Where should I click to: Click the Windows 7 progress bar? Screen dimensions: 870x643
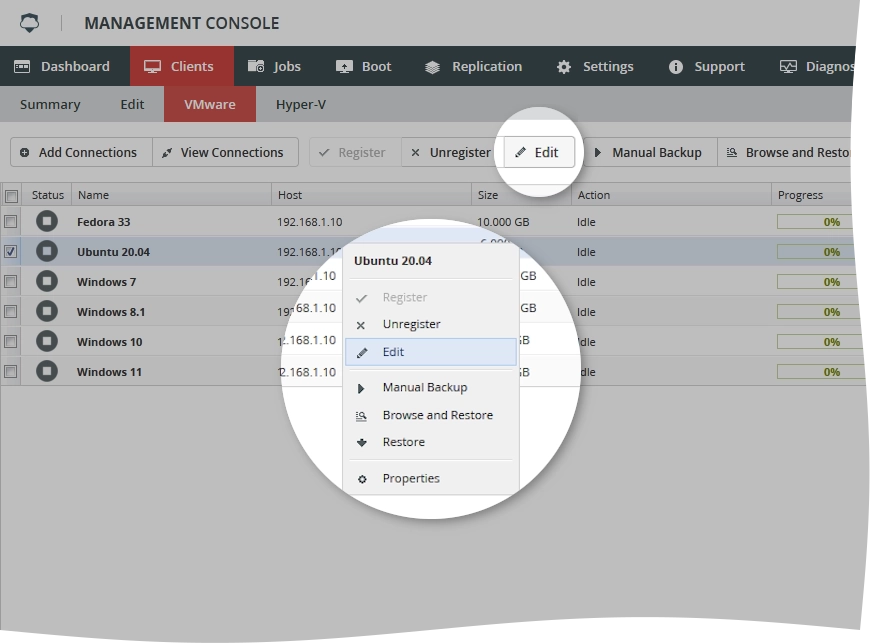pos(816,282)
